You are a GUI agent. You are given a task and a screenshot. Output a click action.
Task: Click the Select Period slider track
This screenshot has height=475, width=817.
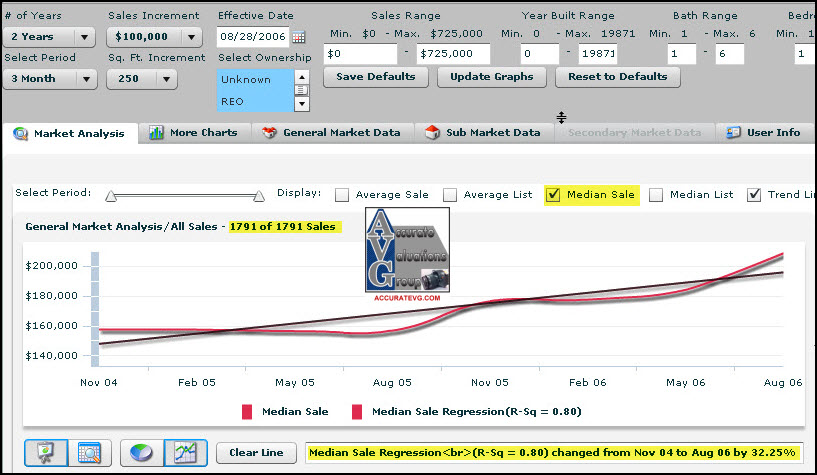pos(185,196)
